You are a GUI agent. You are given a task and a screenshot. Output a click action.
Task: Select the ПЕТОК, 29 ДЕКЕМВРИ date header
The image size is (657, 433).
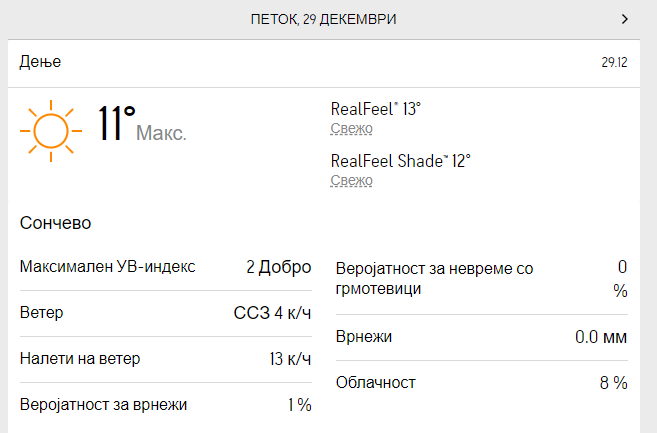(x=323, y=19)
